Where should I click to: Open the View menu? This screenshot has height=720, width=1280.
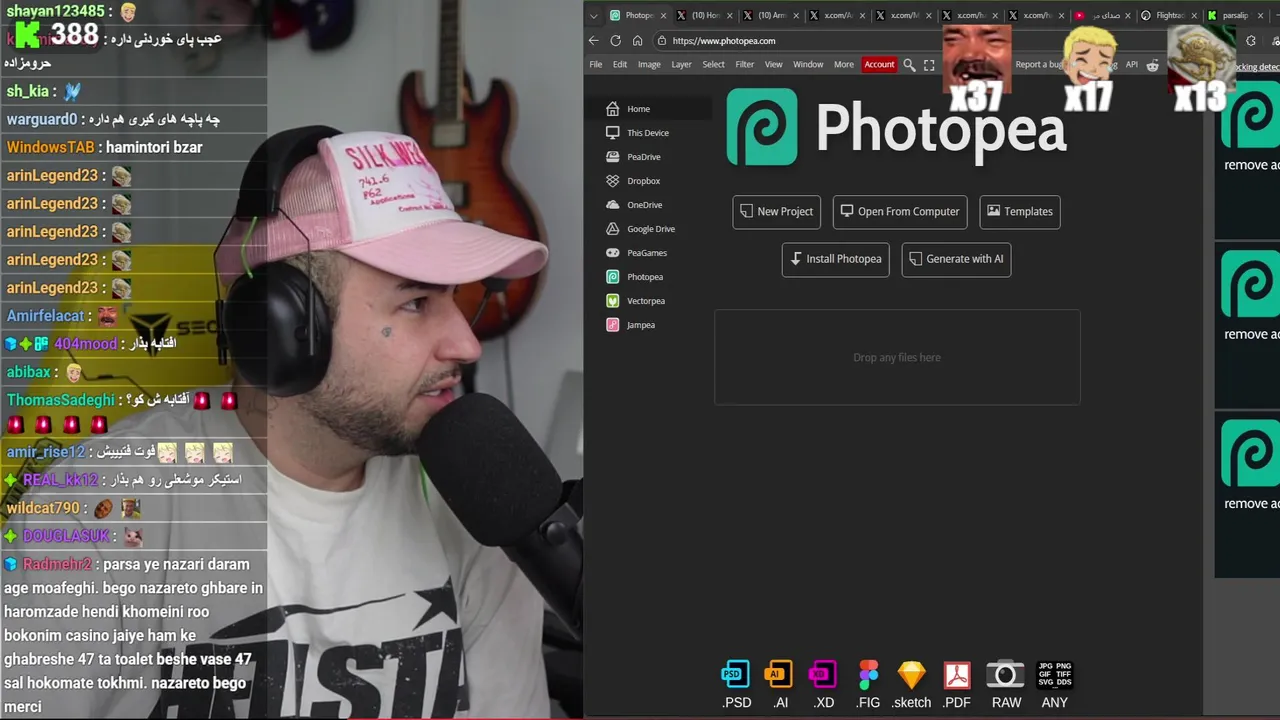coord(774,65)
